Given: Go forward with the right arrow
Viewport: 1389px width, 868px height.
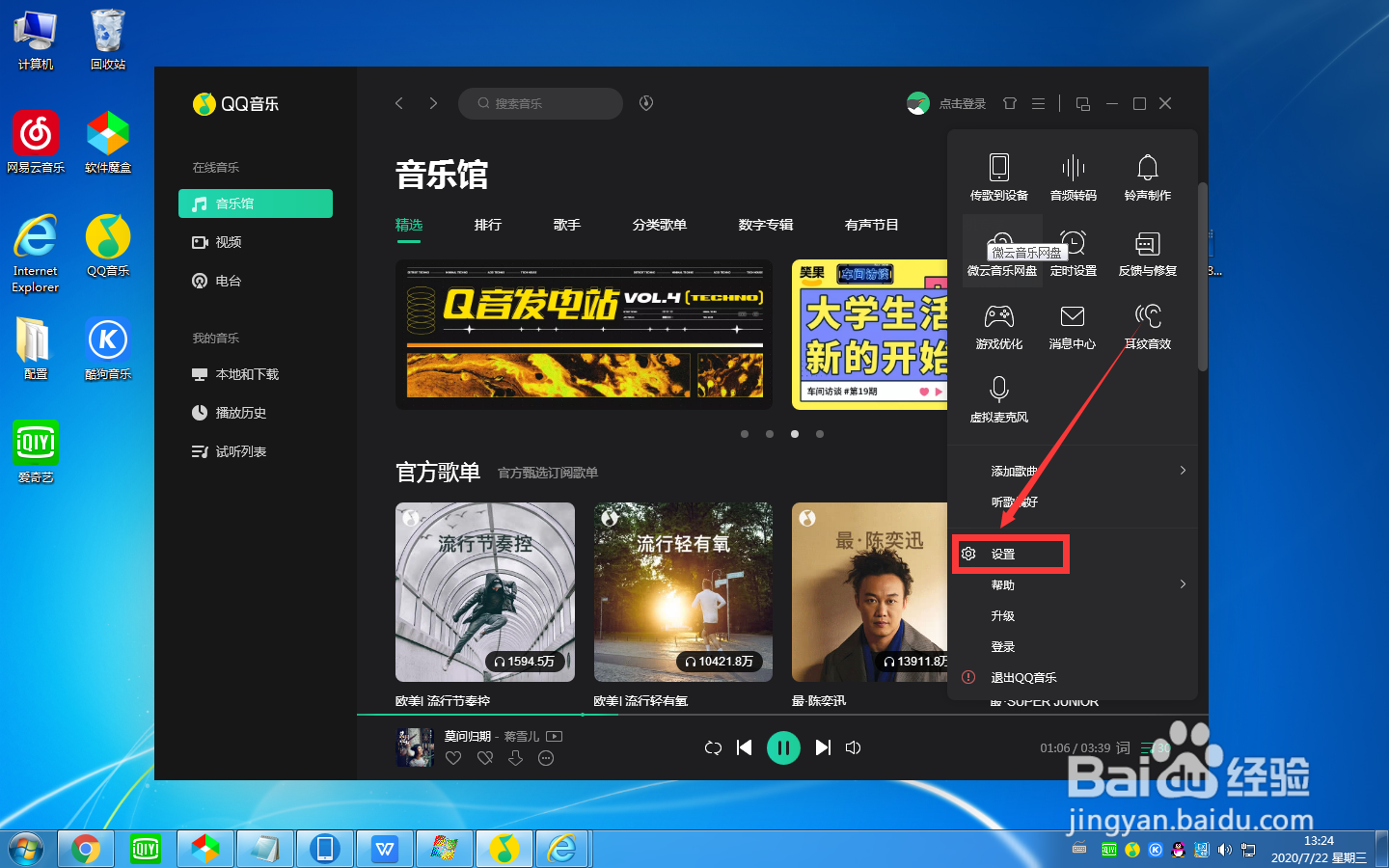Looking at the screenshot, I should pos(434,103).
